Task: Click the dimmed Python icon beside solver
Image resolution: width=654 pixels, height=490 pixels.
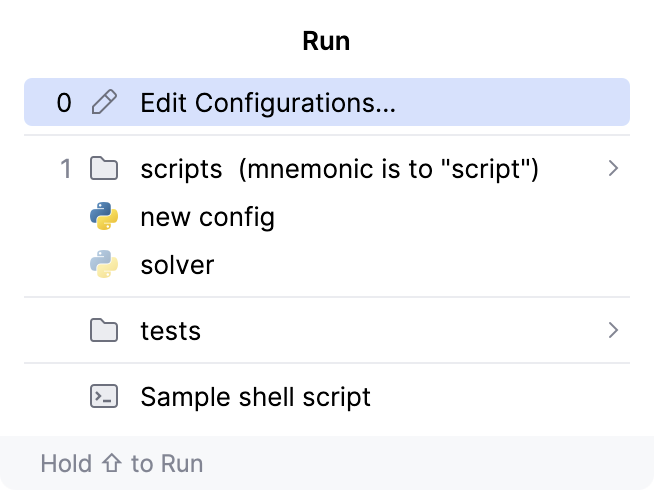Action: coord(103,265)
